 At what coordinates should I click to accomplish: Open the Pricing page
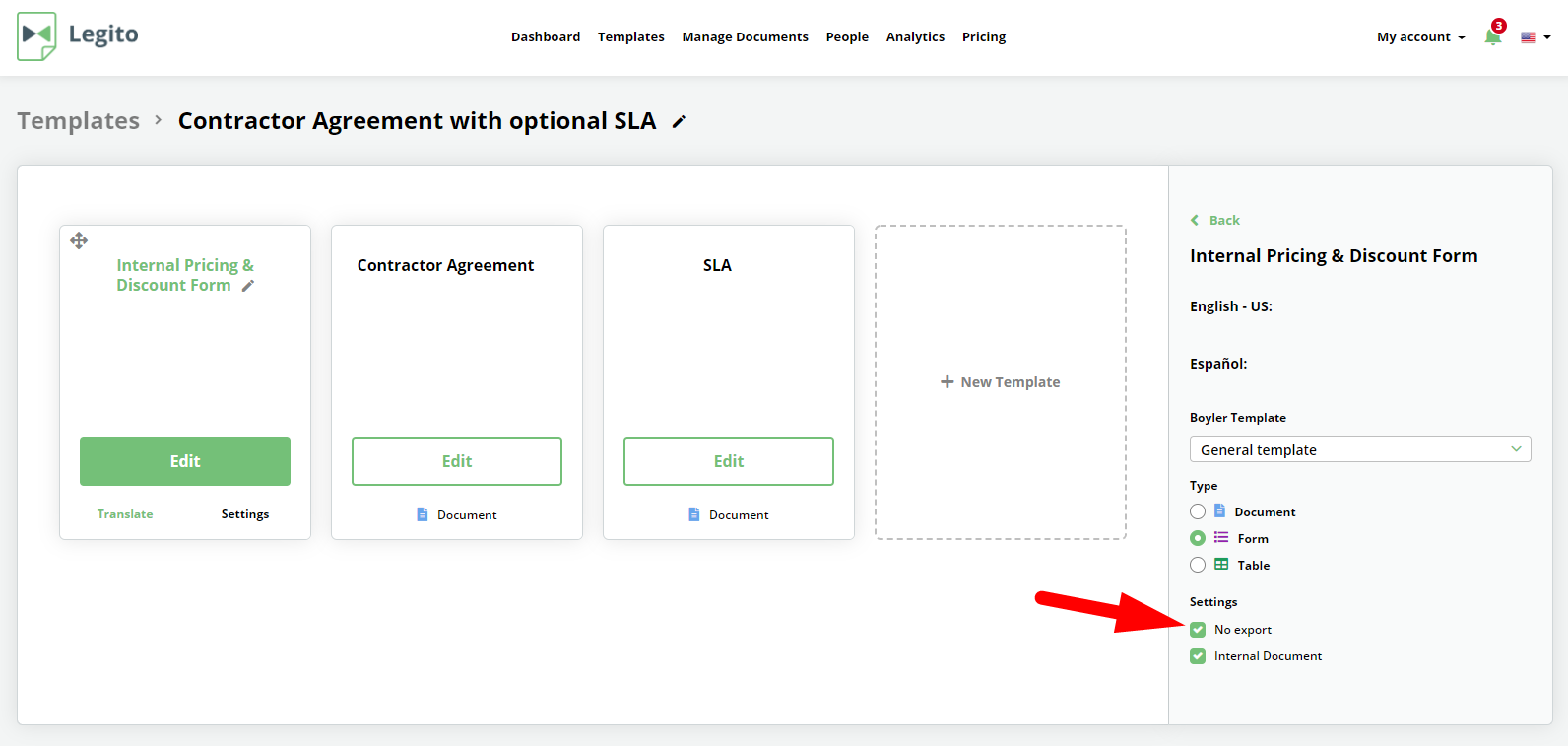(x=984, y=37)
